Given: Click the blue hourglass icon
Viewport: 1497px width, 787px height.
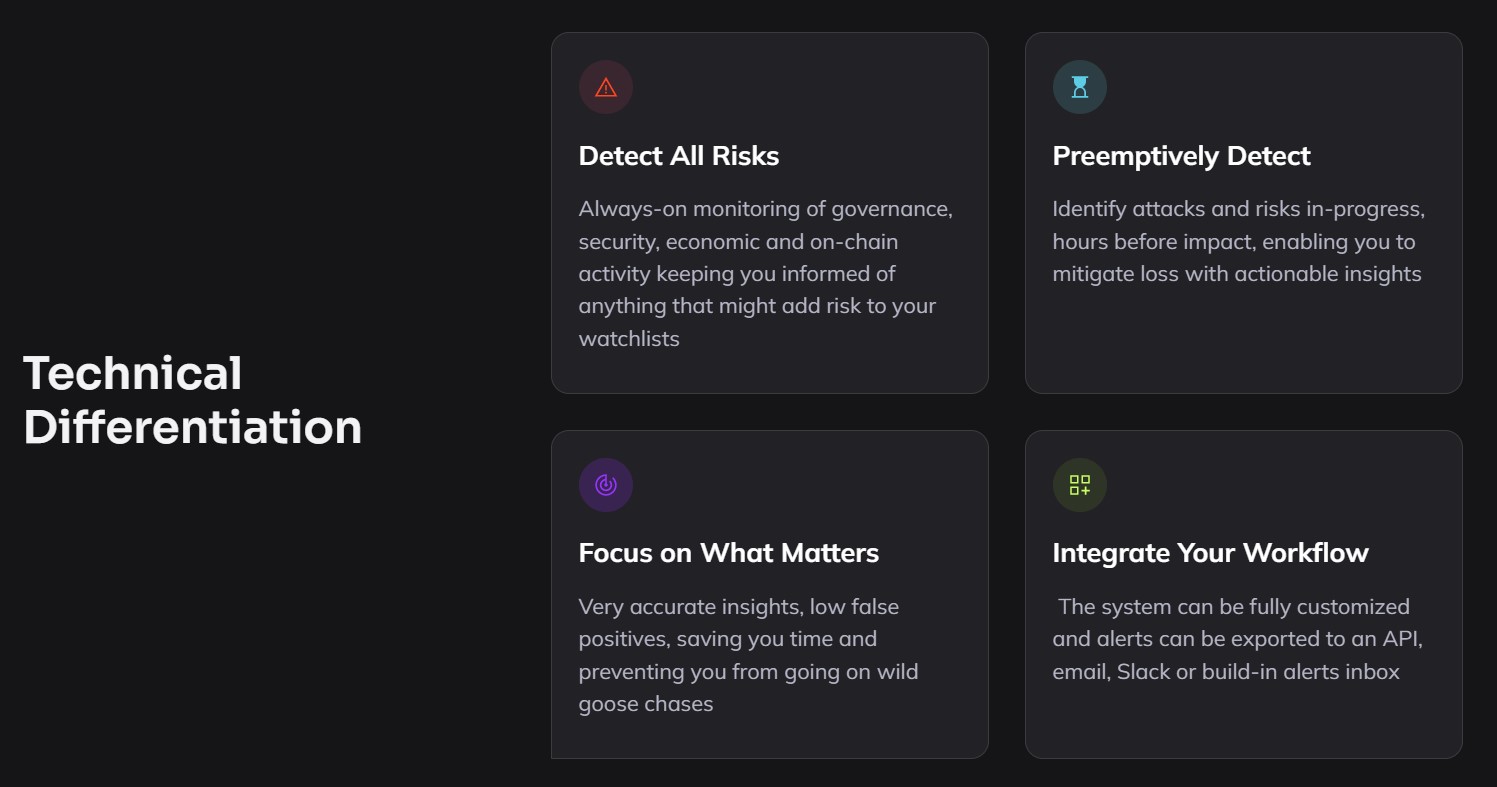Looking at the screenshot, I should [x=1079, y=87].
